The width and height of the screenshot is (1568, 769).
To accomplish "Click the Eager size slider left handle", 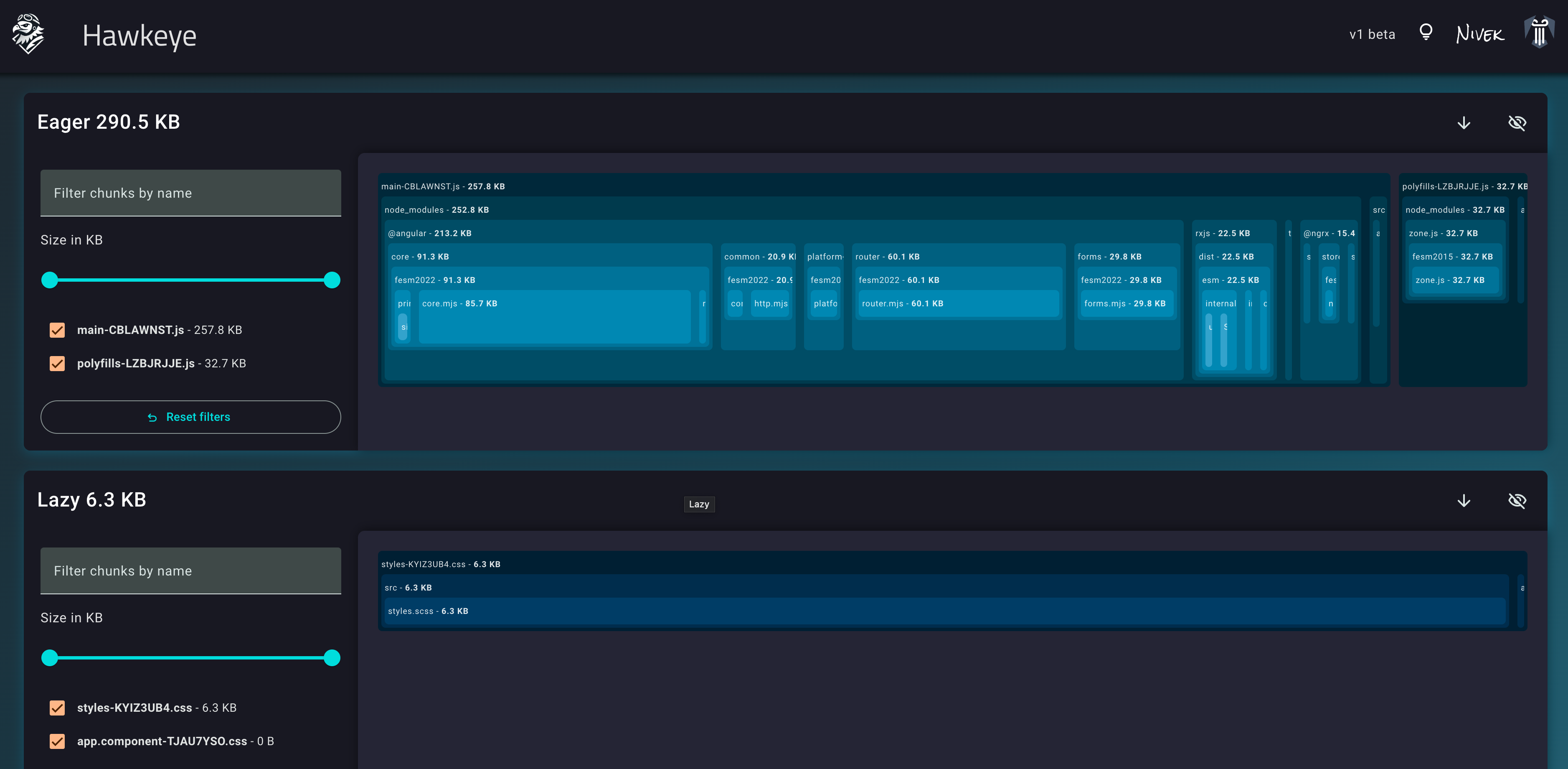I will [50, 280].
